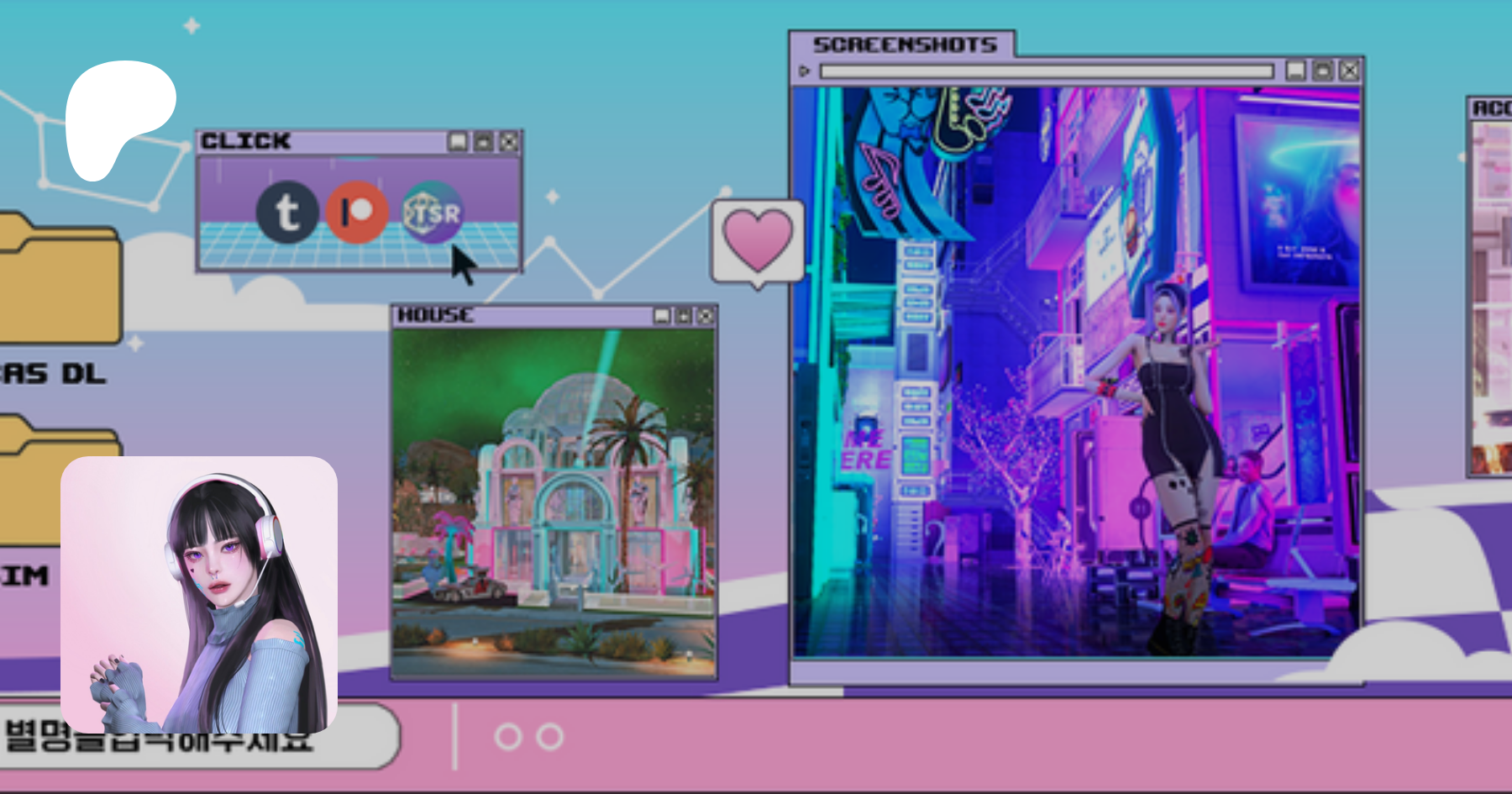Close the SCREENSHOTS window

click(x=1349, y=71)
